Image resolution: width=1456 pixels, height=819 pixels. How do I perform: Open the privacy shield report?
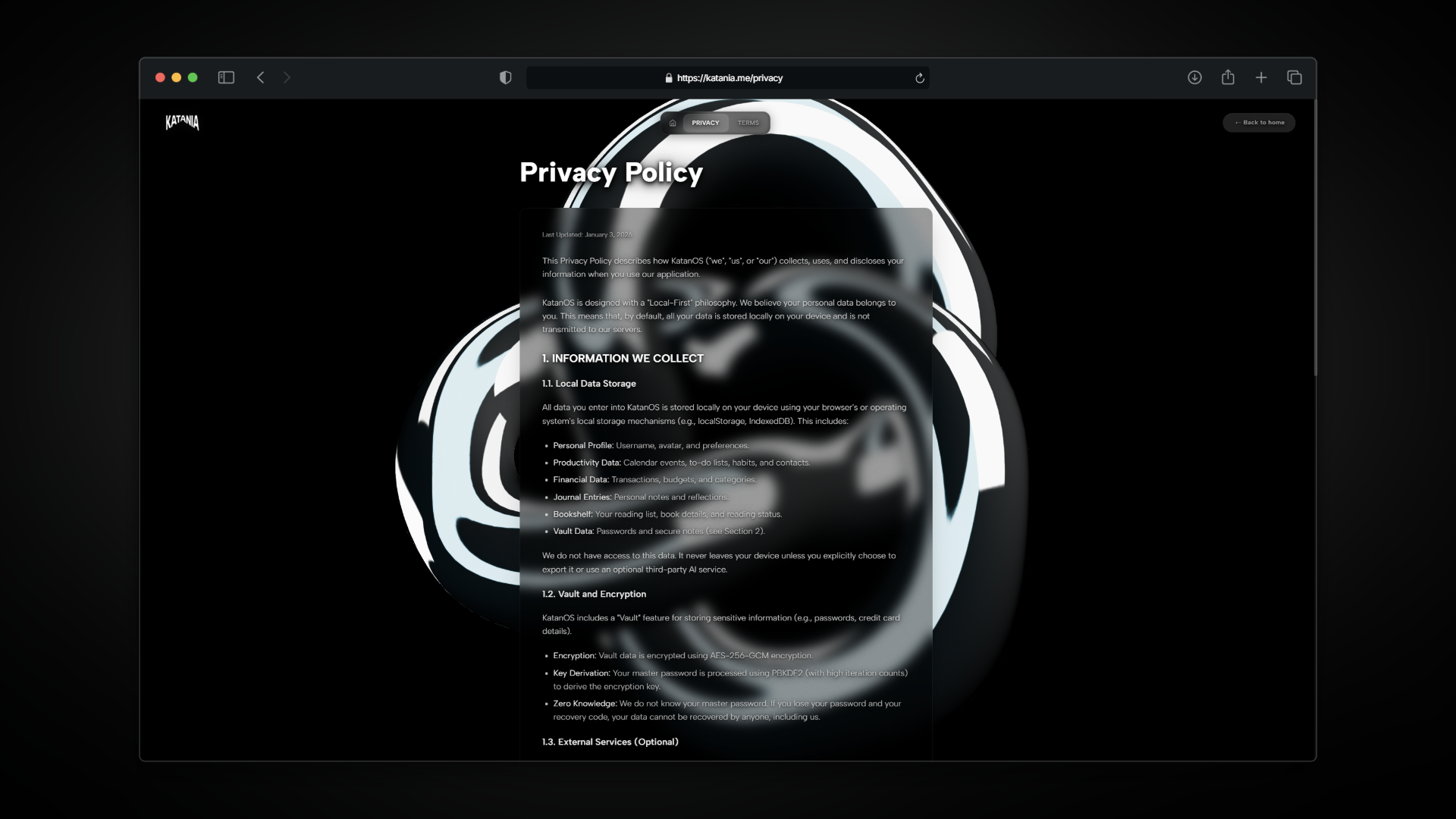pos(506,77)
